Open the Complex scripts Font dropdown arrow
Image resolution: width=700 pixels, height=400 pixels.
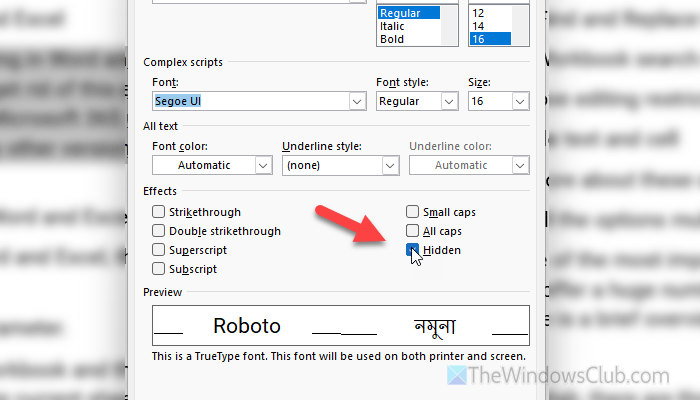coord(357,101)
